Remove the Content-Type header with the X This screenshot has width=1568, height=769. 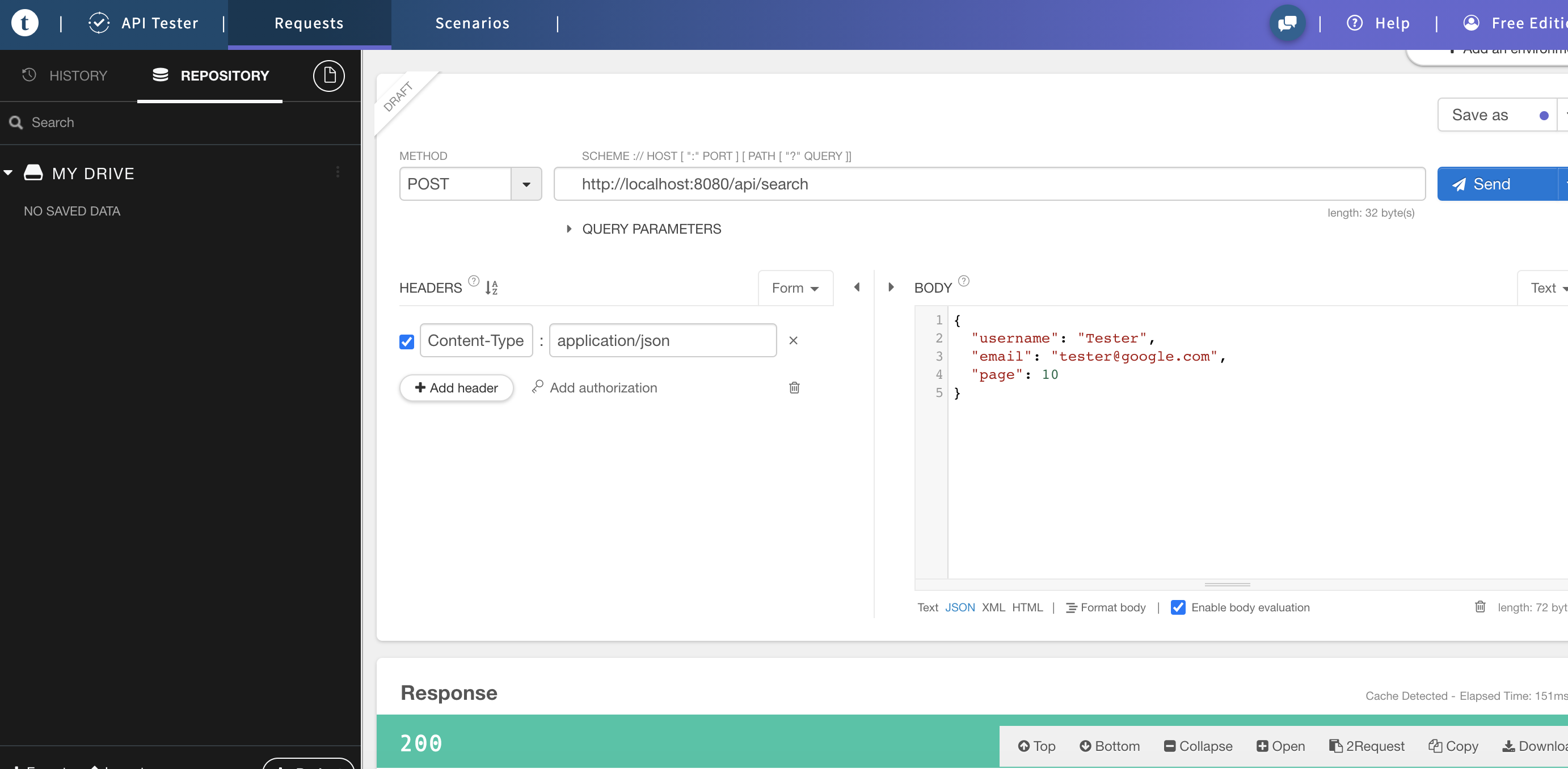coord(793,341)
